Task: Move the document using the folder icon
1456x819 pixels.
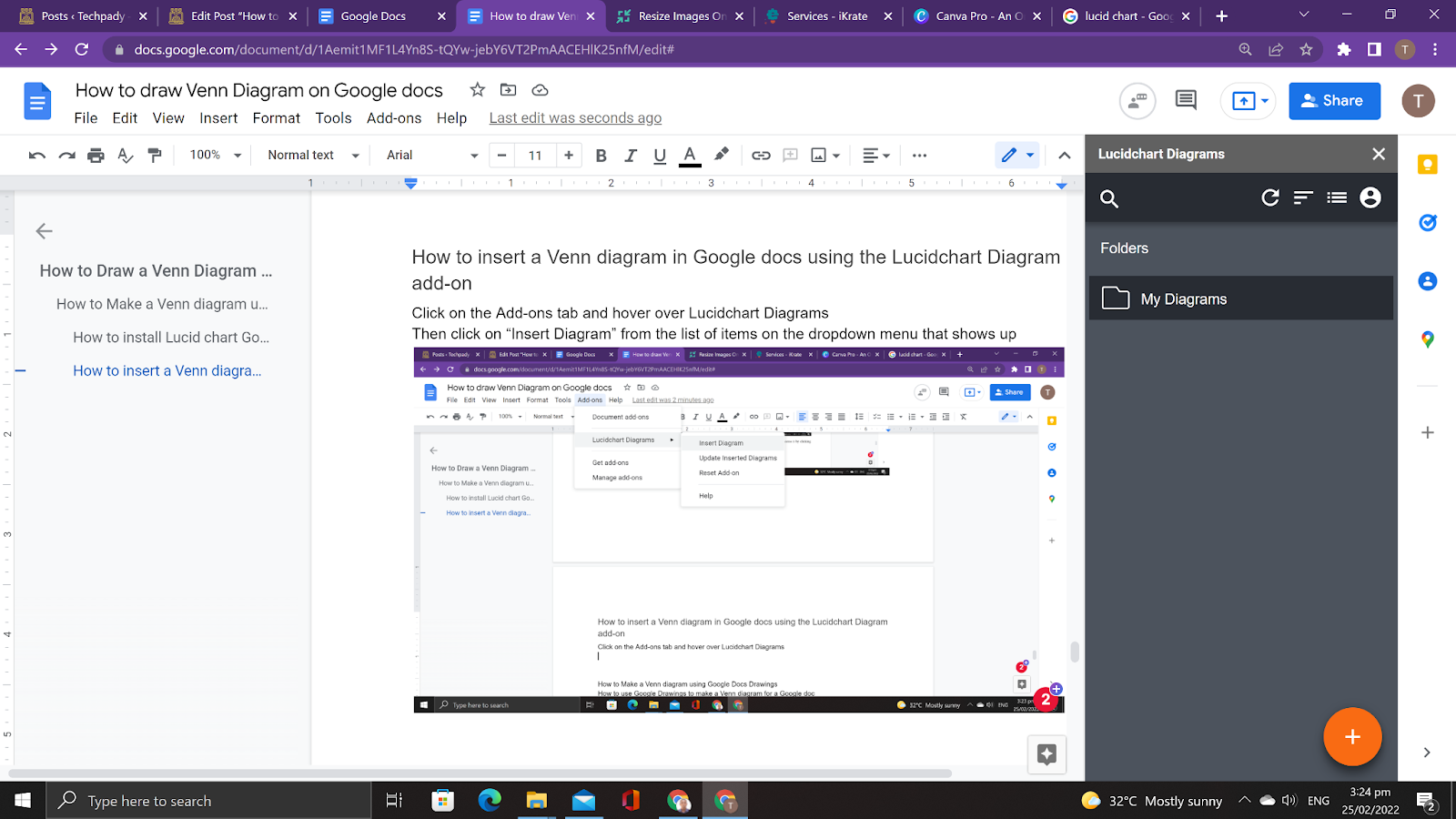Action: tap(509, 89)
